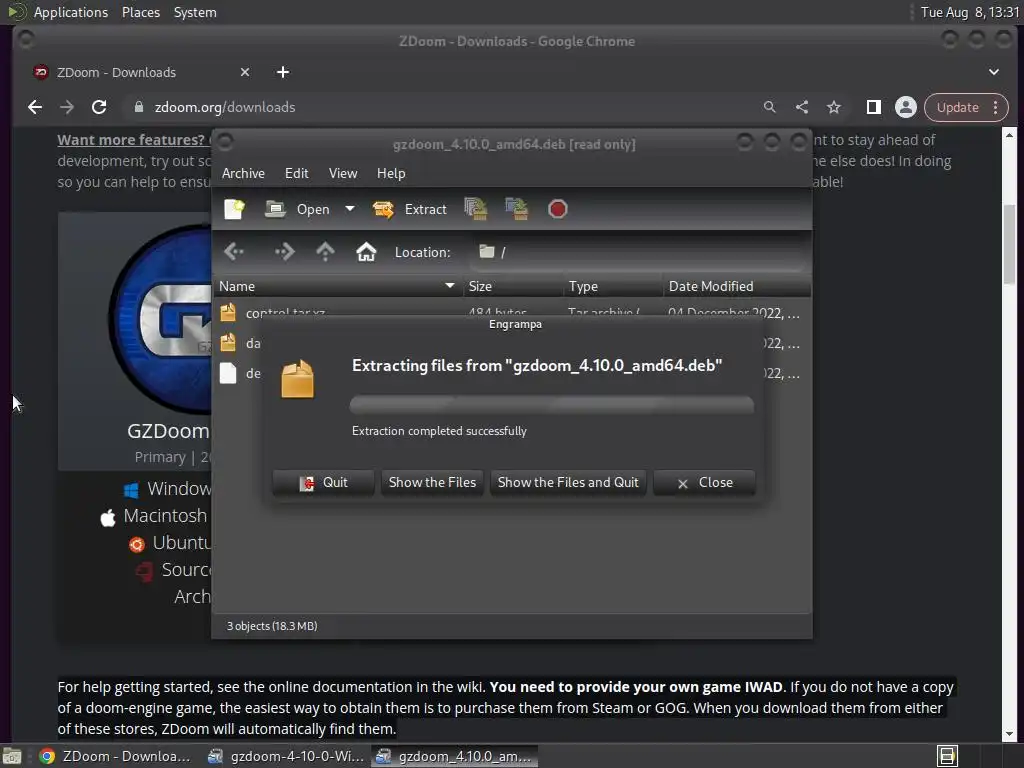Click the workspace switcher icon bottom right
1024x768 pixels.
click(947, 756)
